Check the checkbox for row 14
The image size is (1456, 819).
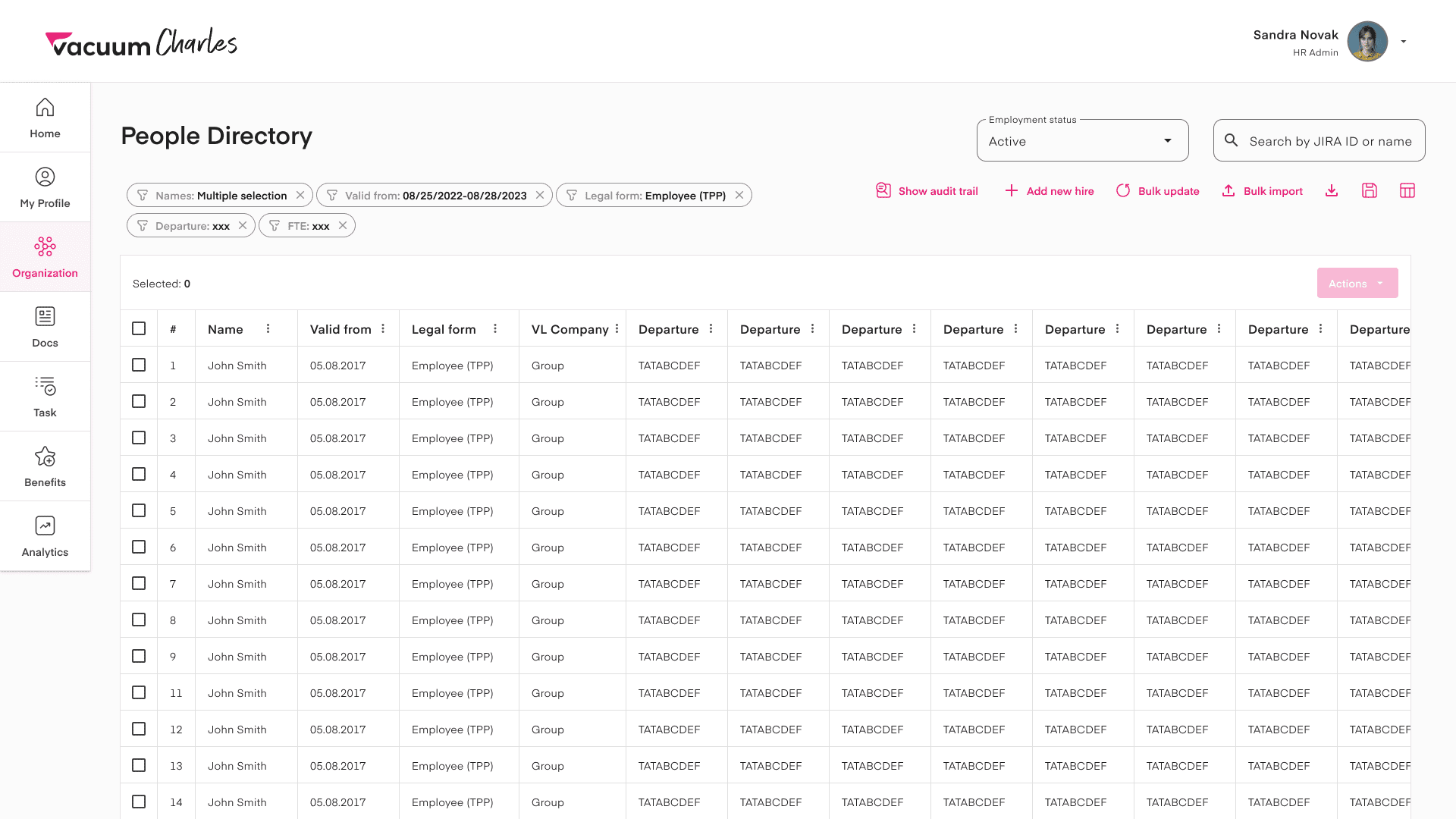tap(139, 802)
